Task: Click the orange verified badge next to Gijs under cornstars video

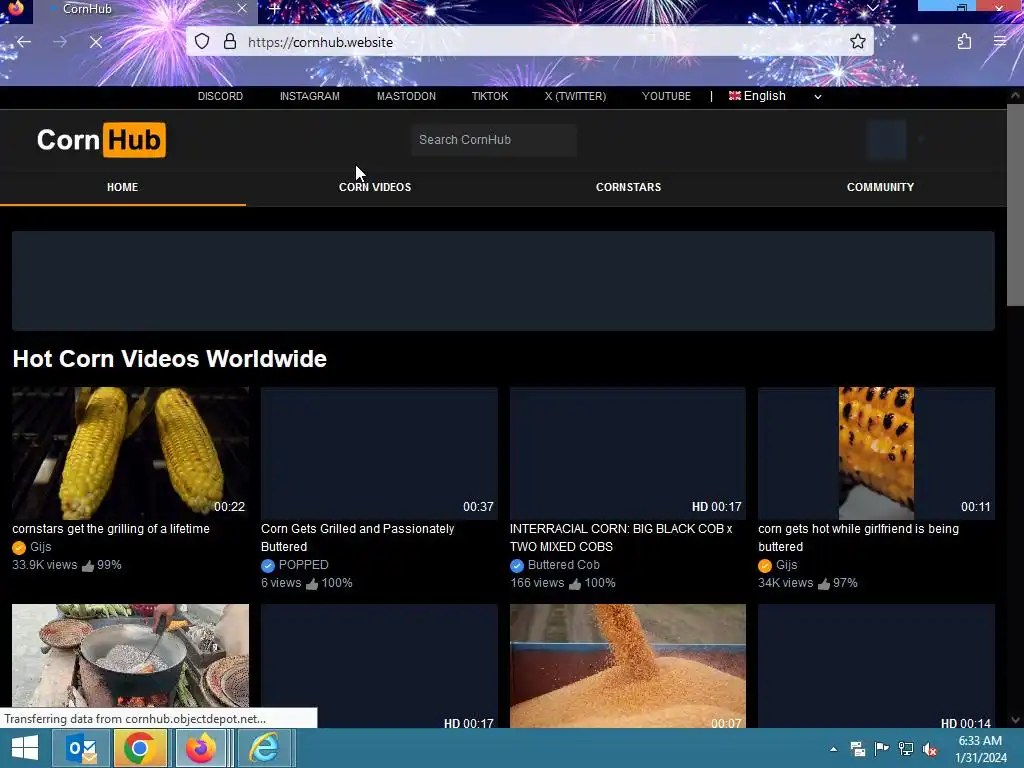Action: 19,548
